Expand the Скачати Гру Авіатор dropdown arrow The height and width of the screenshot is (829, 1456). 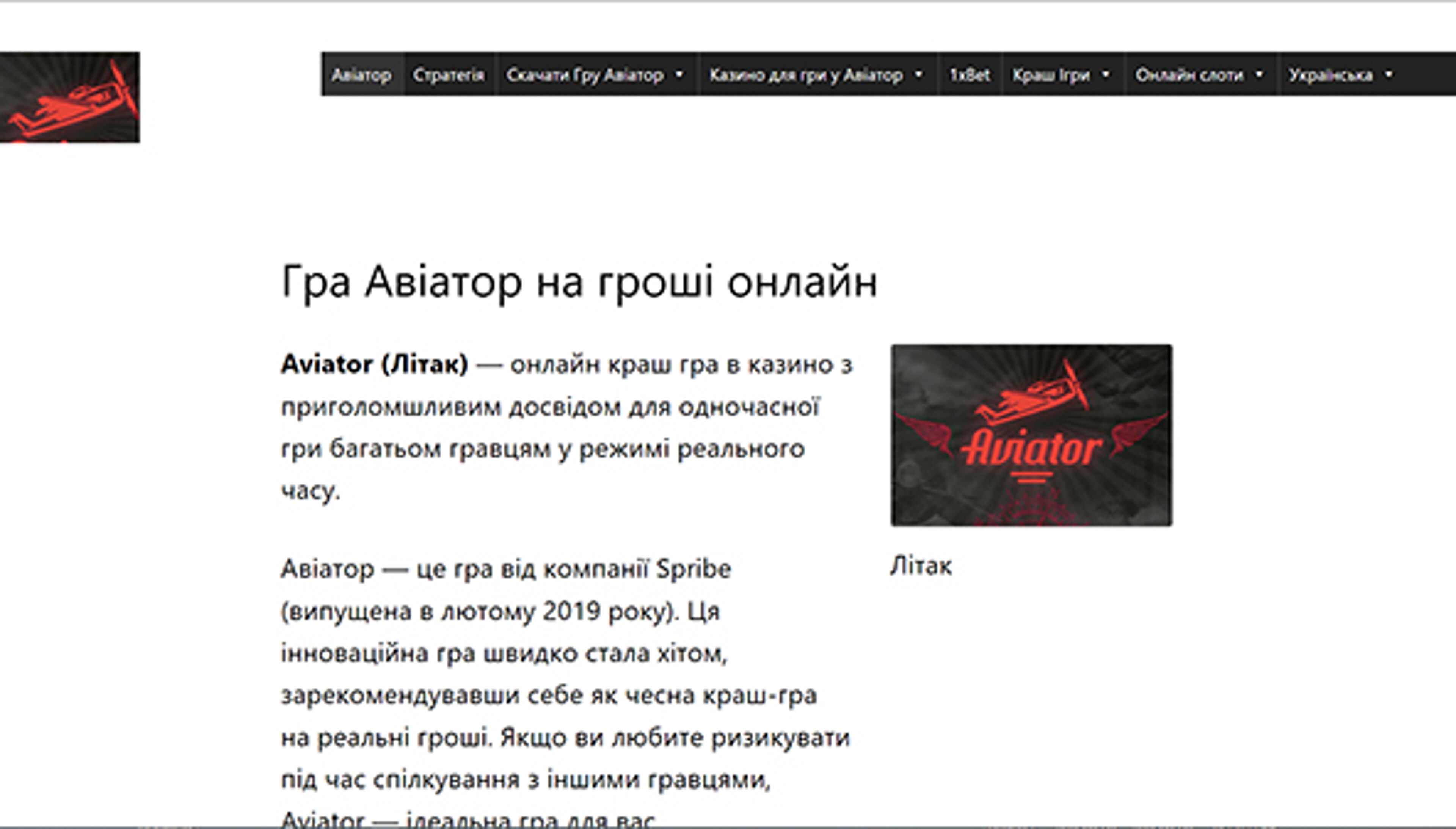pyautogui.click(x=680, y=75)
